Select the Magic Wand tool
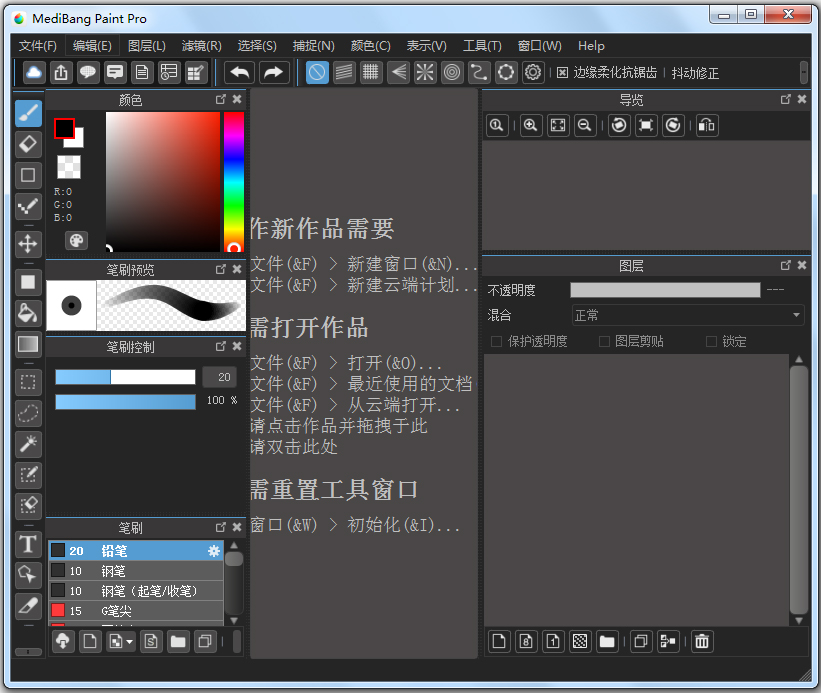Screen dimensions: 821x693 tap(28, 444)
